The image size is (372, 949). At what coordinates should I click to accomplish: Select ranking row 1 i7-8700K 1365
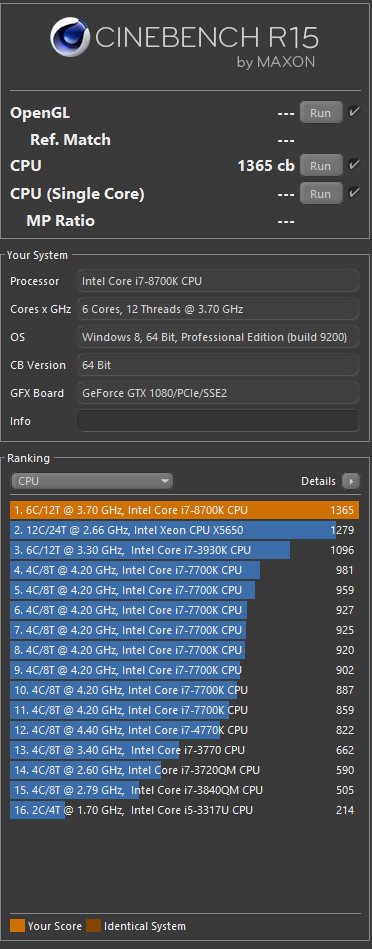click(x=184, y=510)
